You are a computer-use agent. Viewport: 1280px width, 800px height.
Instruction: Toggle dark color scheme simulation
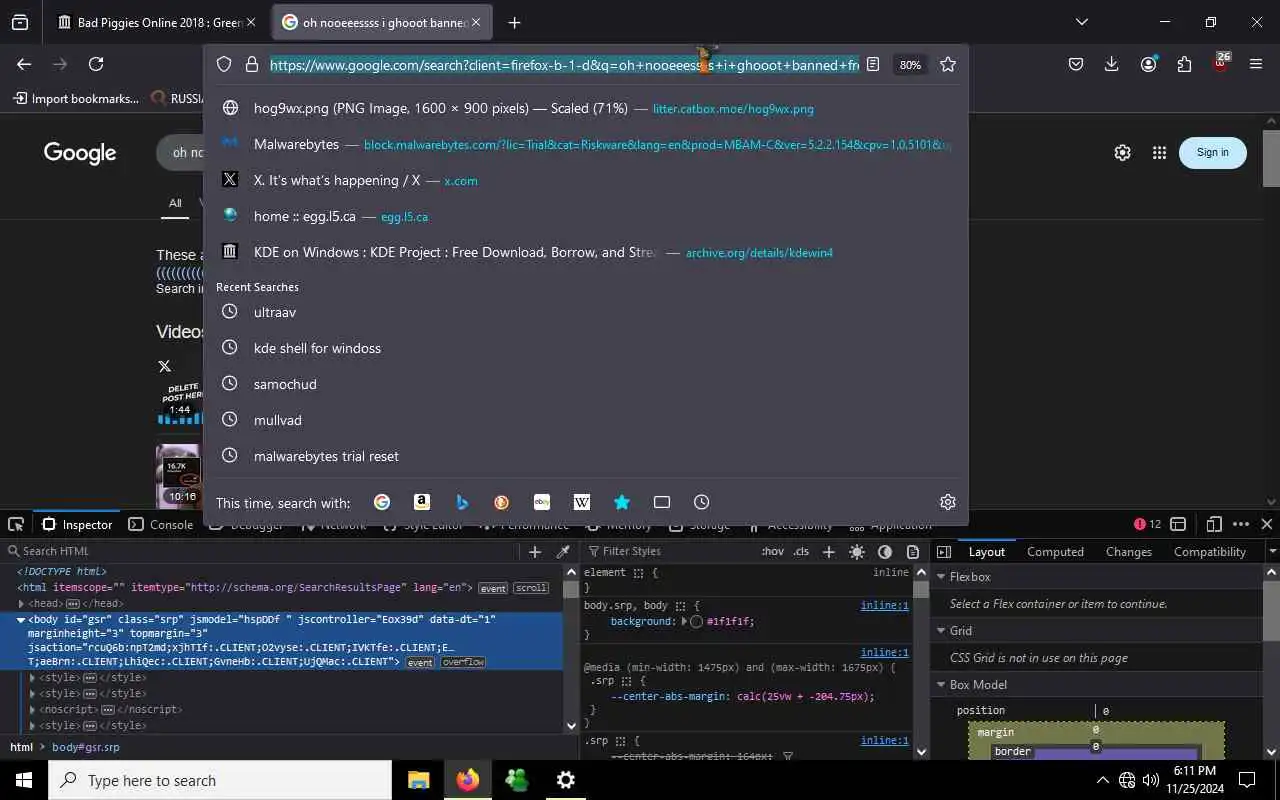[885, 551]
